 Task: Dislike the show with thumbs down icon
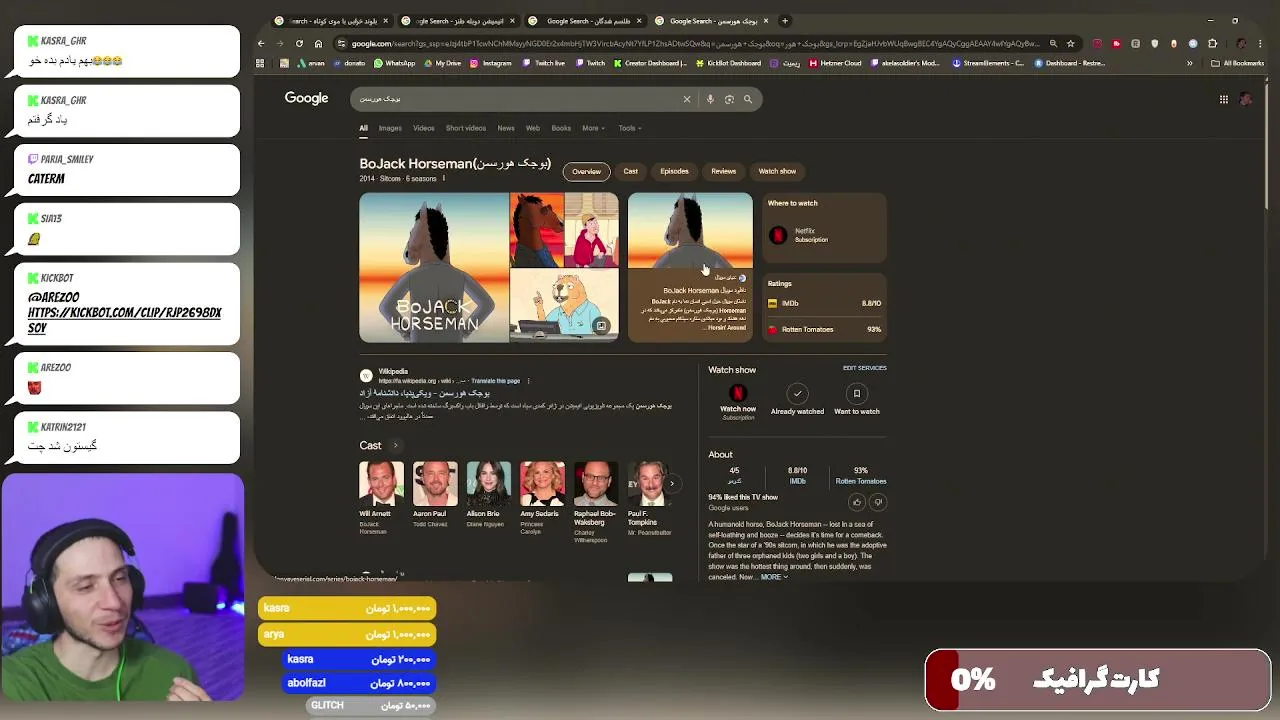tap(878, 502)
